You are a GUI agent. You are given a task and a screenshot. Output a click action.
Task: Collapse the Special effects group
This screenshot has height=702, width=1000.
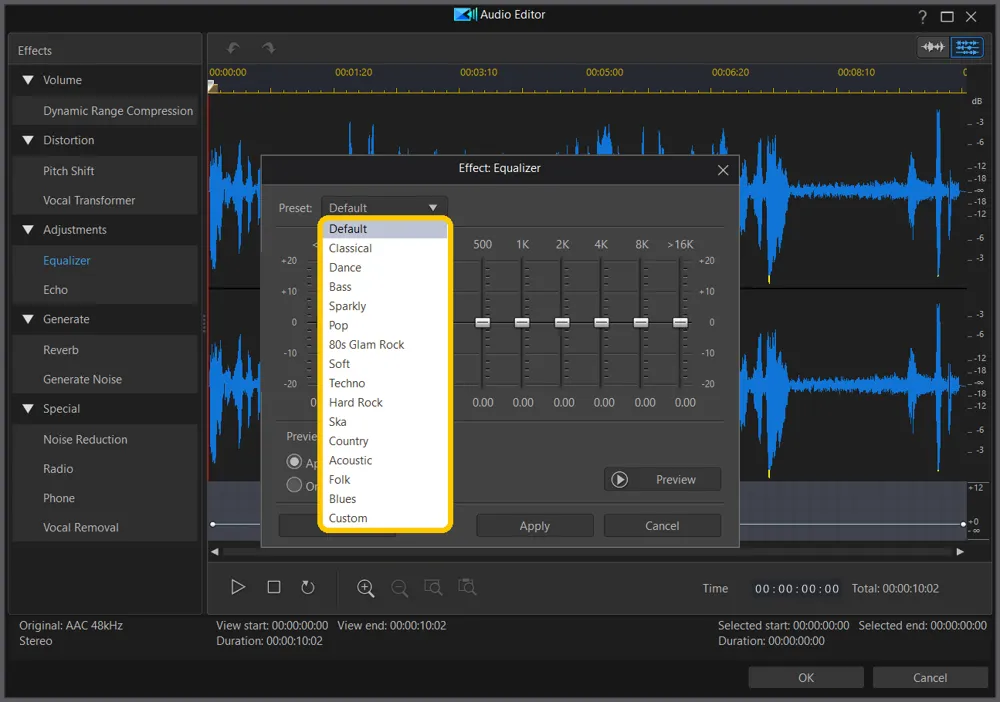28,409
